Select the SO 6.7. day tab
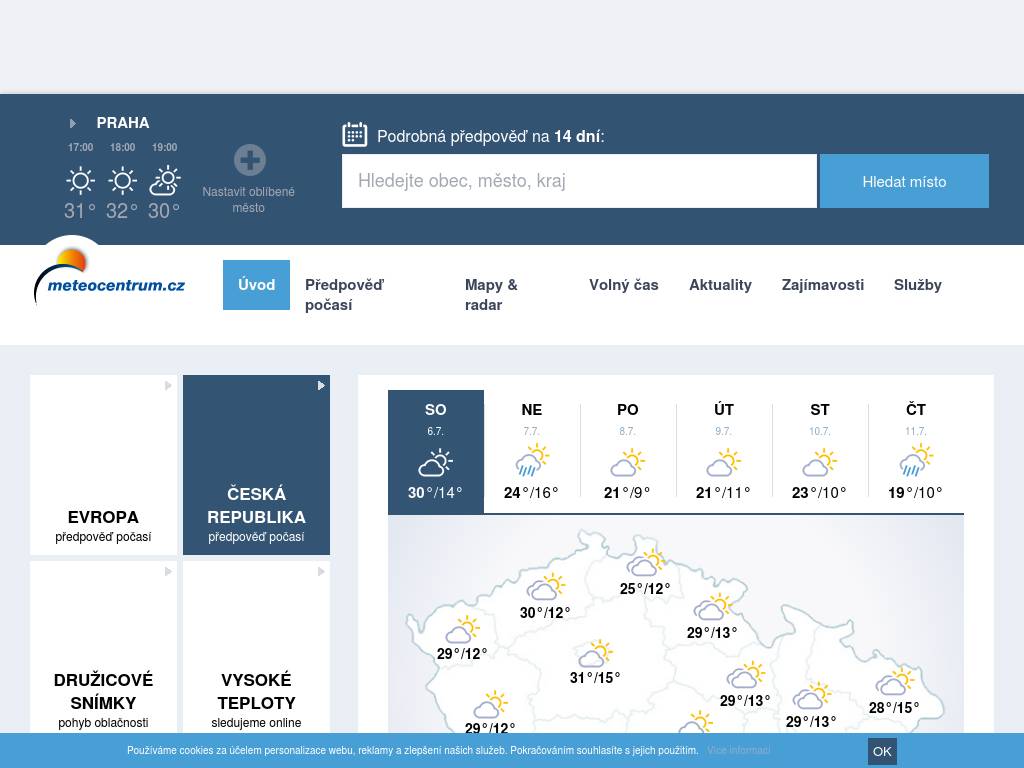 (x=436, y=451)
